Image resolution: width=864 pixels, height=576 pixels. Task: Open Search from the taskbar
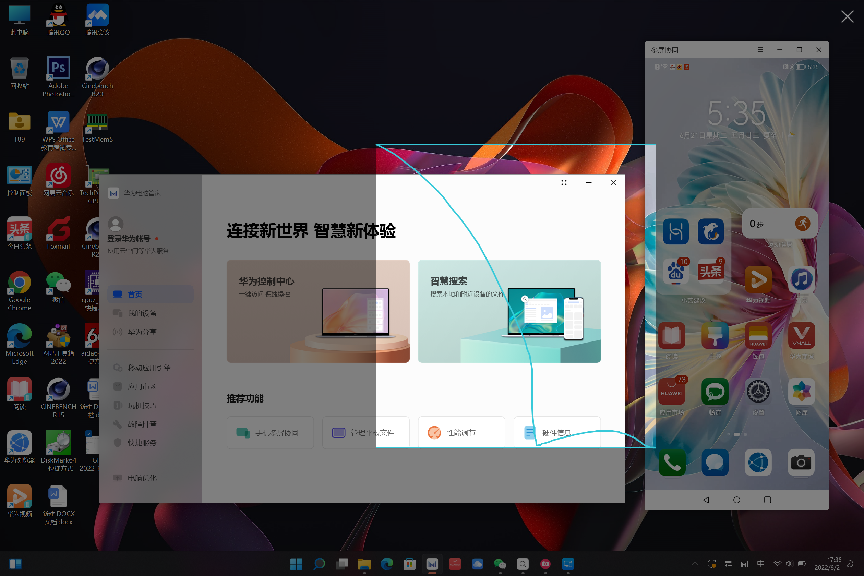pos(319,564)
